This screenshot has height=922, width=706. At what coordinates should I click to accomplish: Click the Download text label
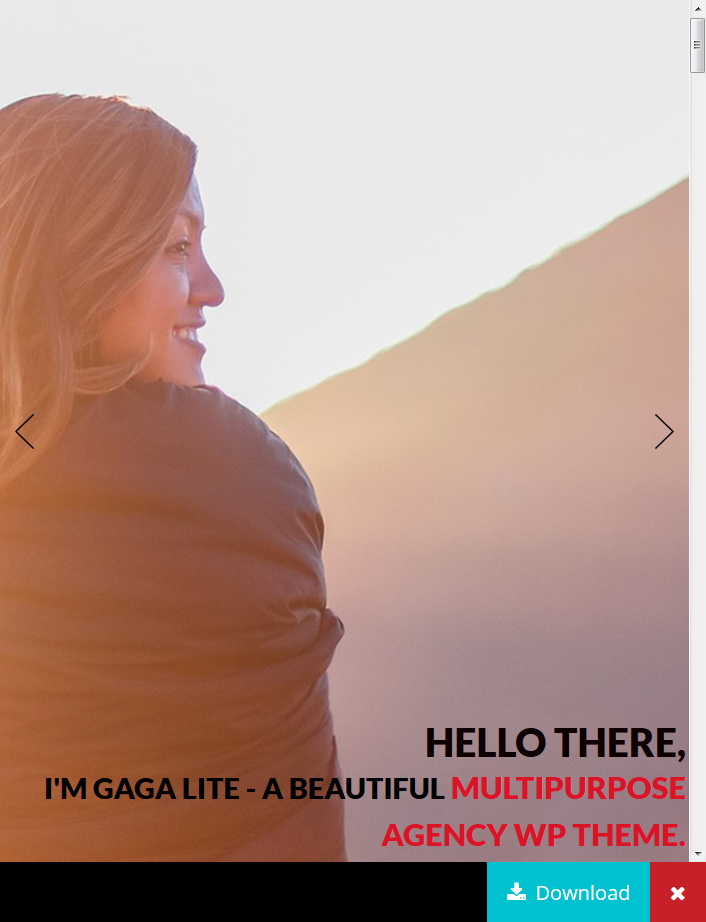[583, 893]
